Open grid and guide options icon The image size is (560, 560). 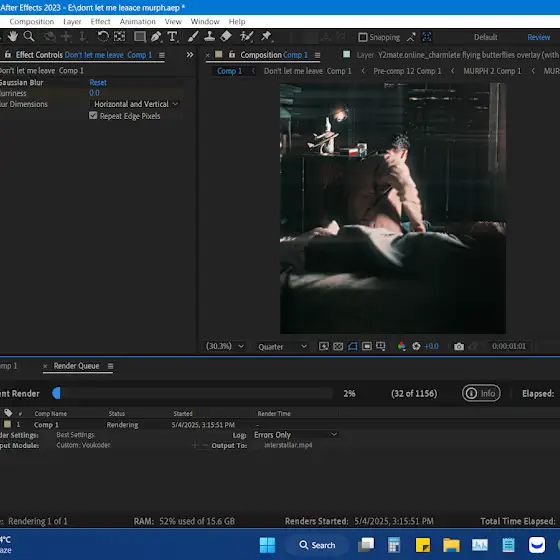[x=381, y=346]
